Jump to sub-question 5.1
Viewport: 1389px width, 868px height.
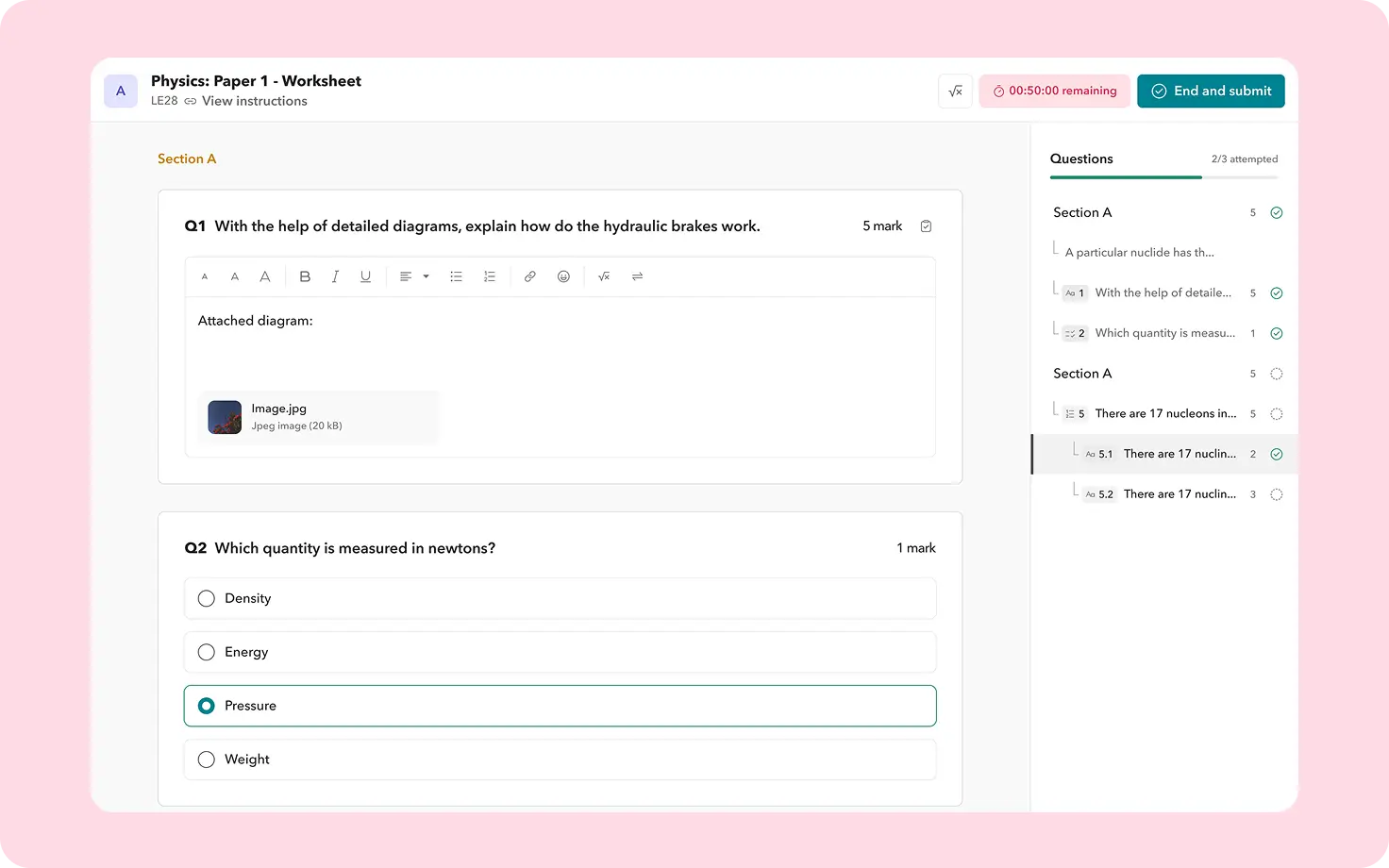coord(1164,454)
